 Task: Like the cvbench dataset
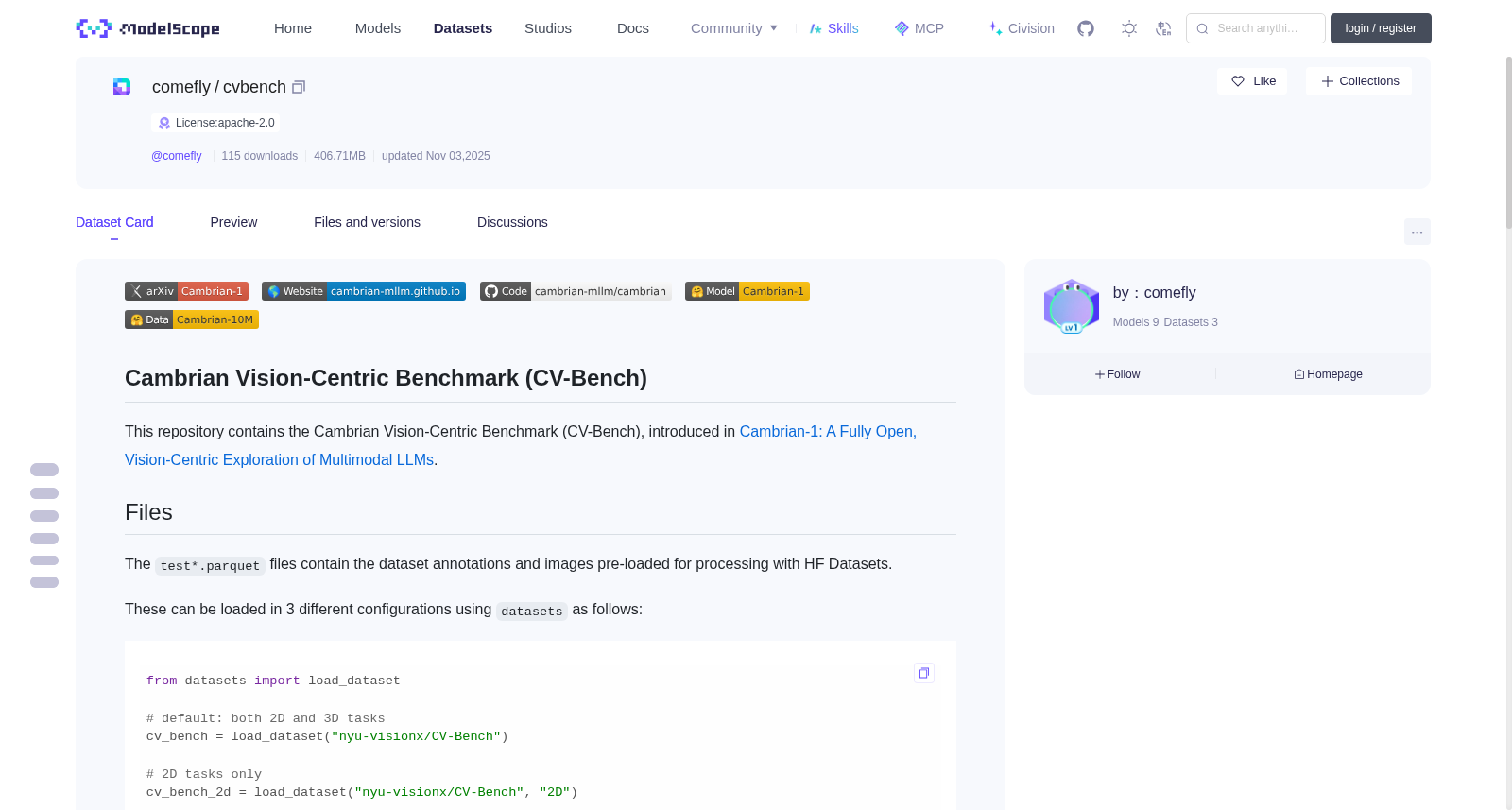1252,81
